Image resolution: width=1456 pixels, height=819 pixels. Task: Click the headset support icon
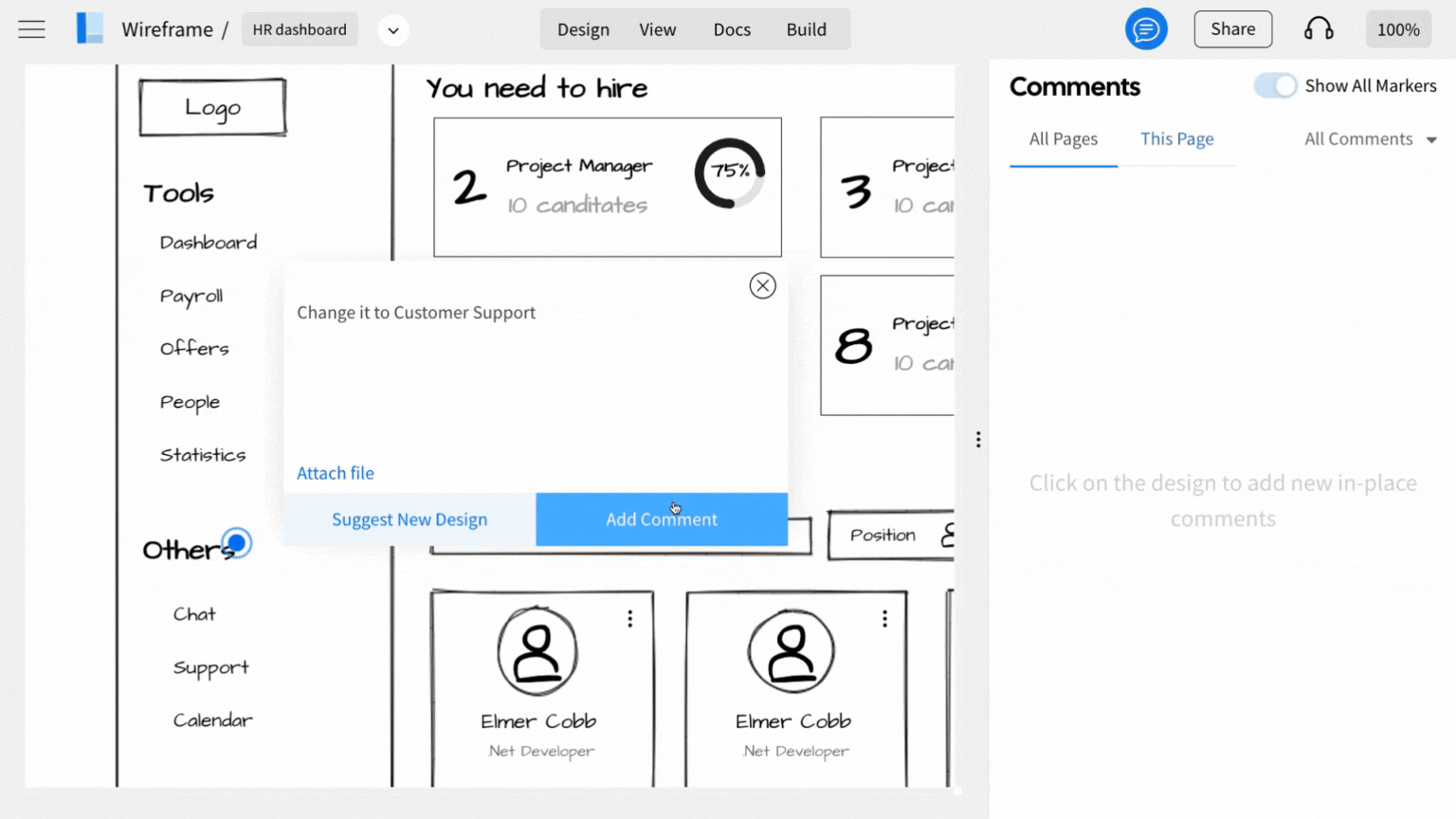1319,29
